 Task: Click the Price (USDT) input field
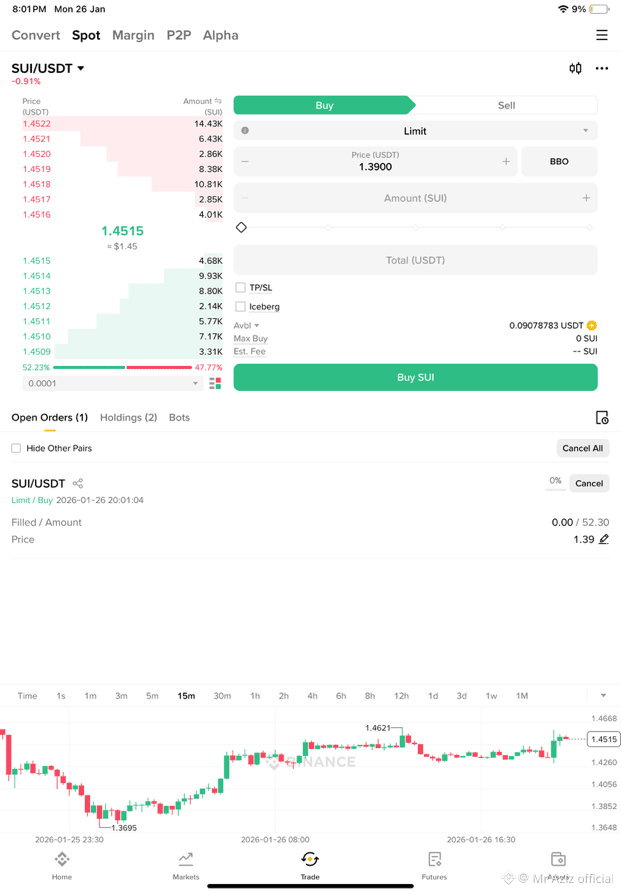point(376,161)
